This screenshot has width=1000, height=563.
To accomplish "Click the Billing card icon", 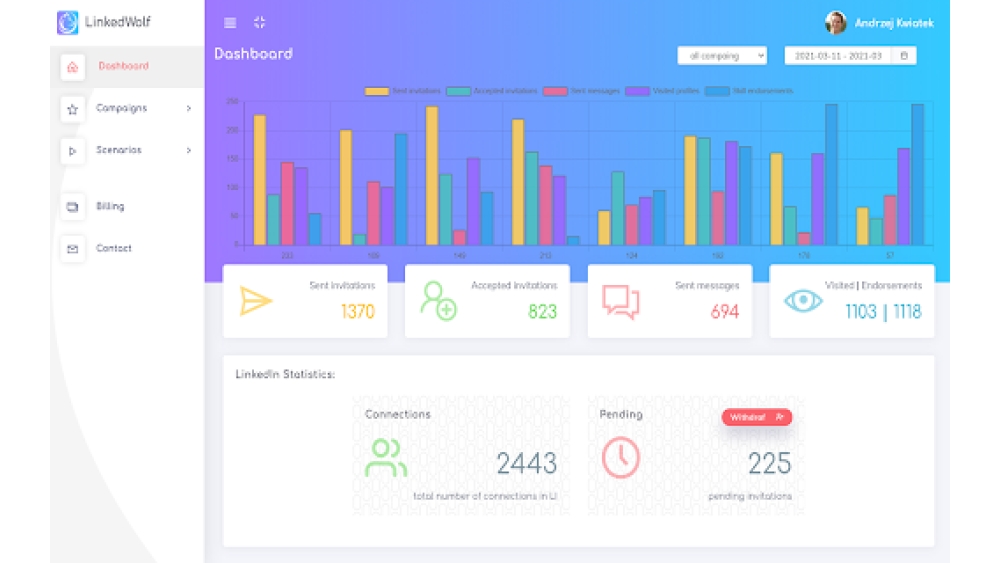I will pyautogui.click(x=72, y=207).
